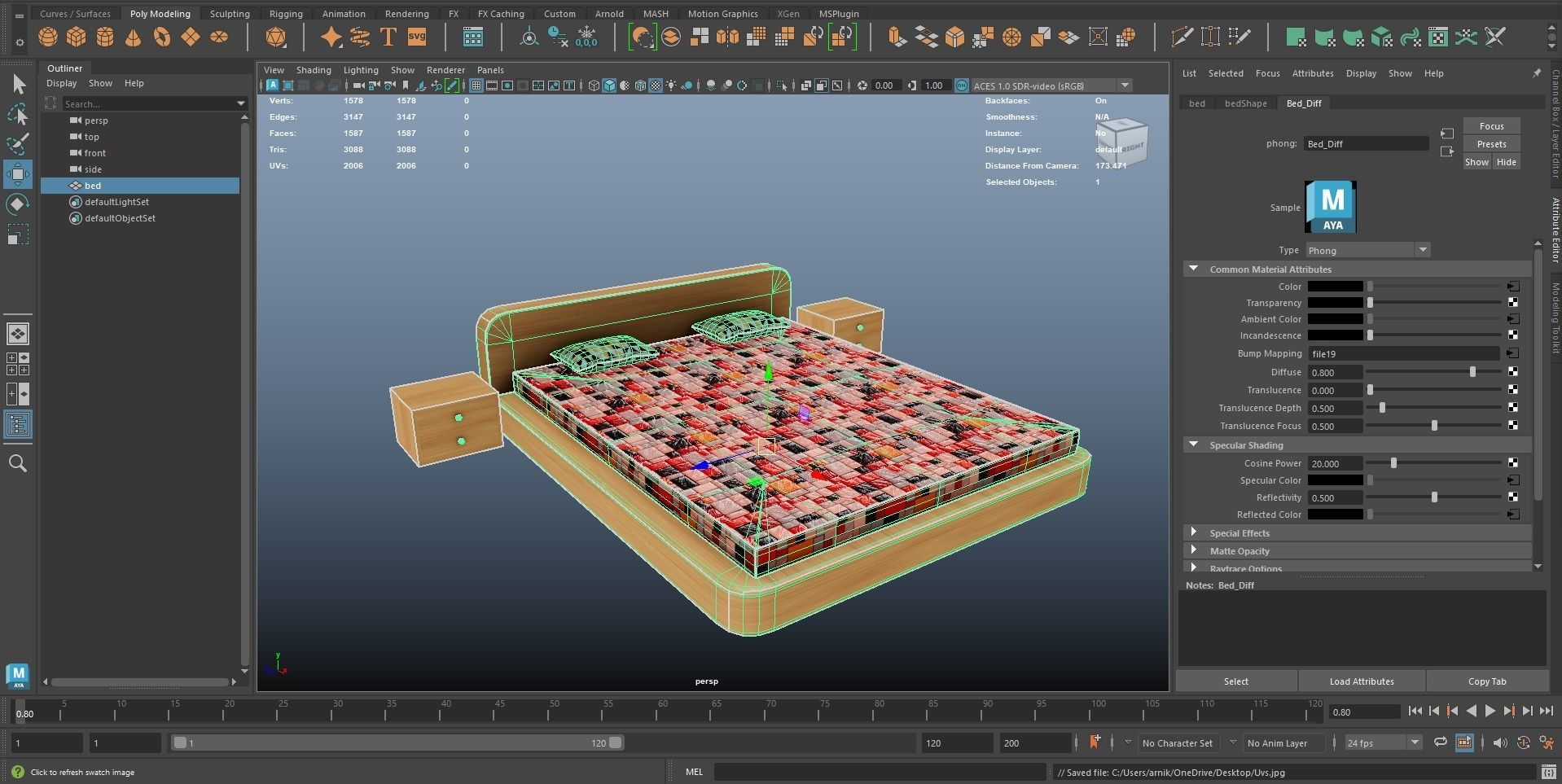Create a polygon plane from the shelf
The height and width of the screenshot is (784, 1562).
(x=191, y=37)
